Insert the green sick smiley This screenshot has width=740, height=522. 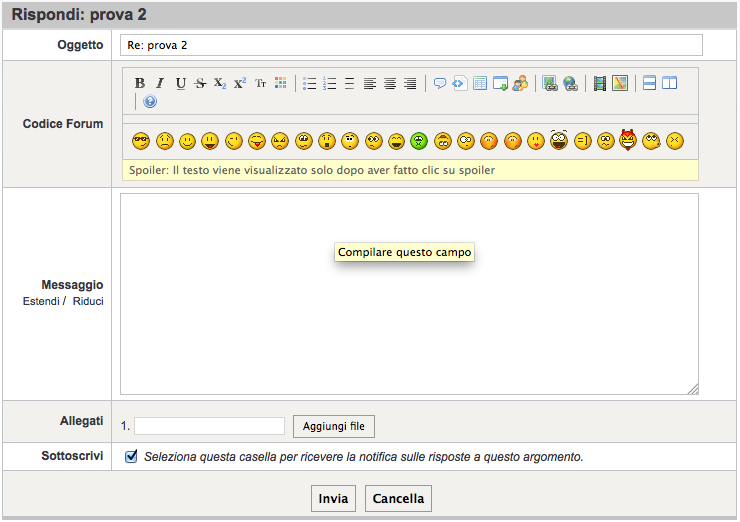click(420, 141)
